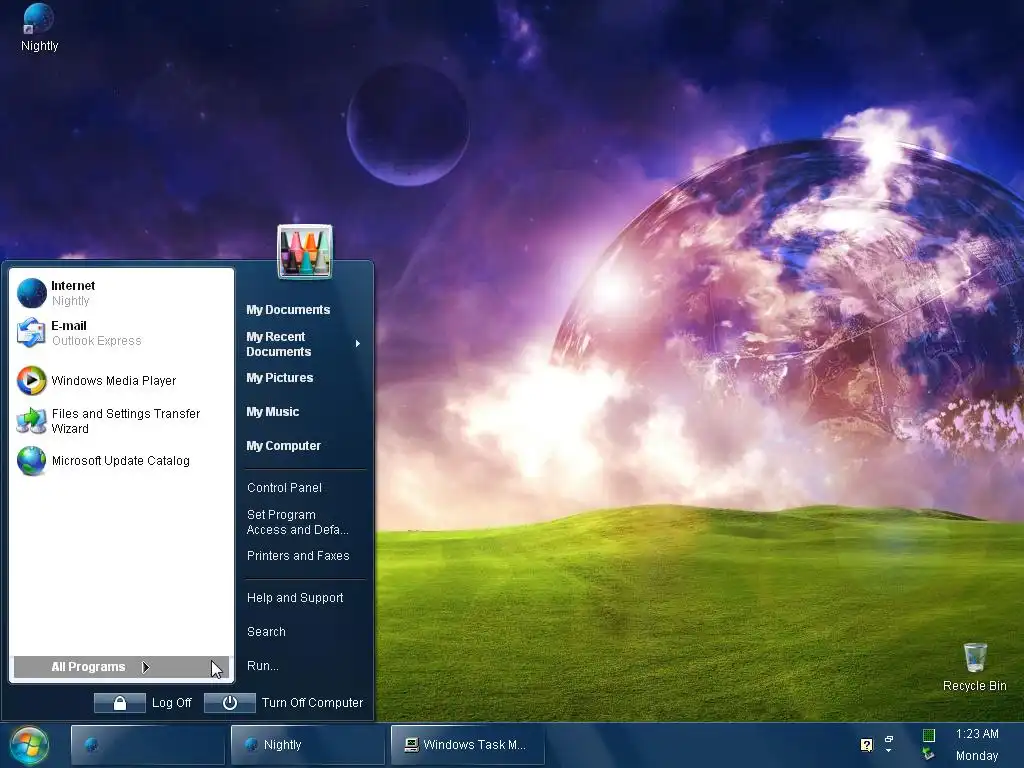Image resolution: width=1024 pixels, height=768 pixels.
Task: Click the Windows Media Player label text
Action: coord(114,381)
